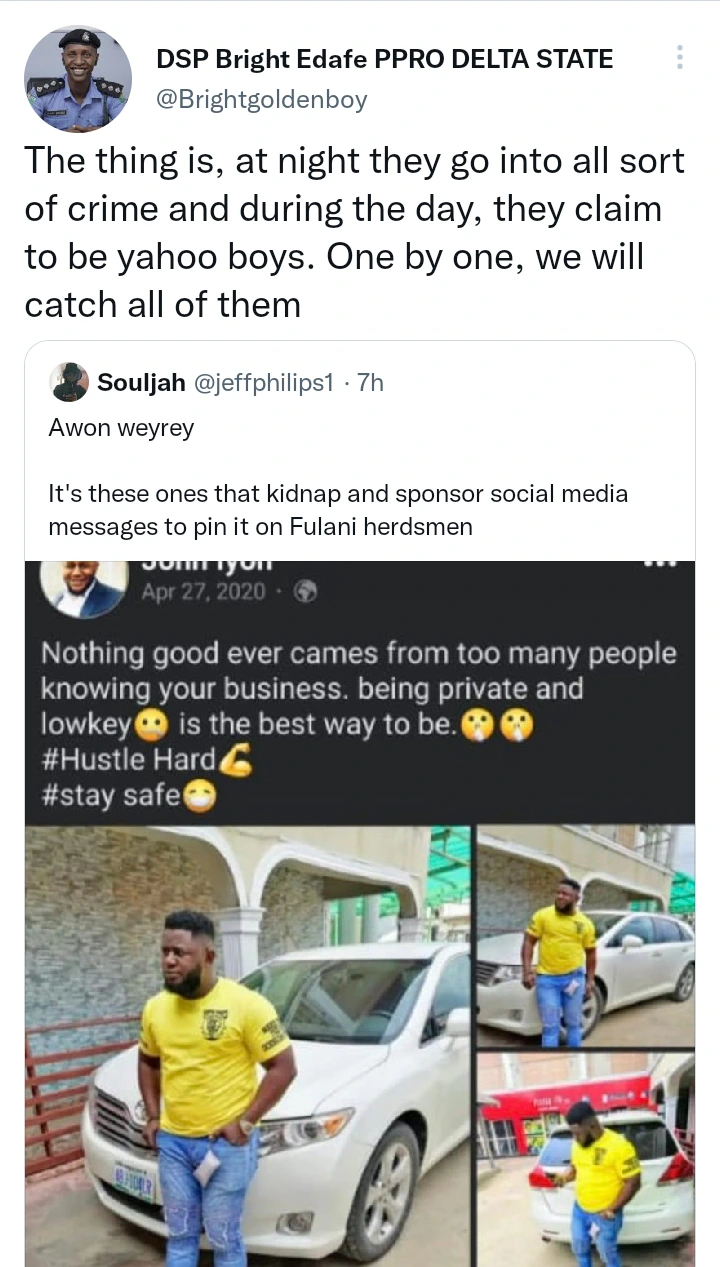Tap the quoted text mentioning Fulani herdsmen
The height and width of the screenshot is (1267, 720).
[338, 510]
